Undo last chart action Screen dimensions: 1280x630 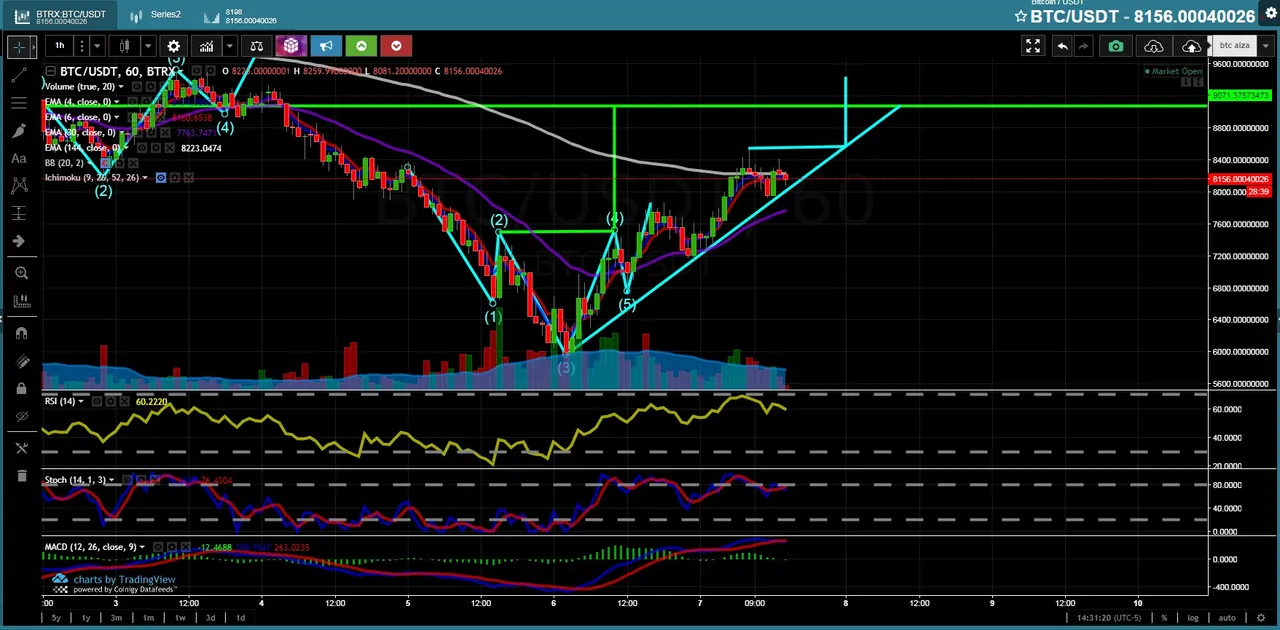[x=1062, y=46]
